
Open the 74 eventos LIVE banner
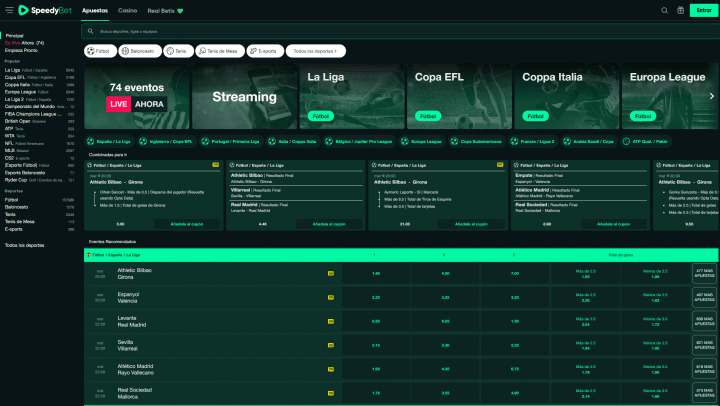(x=137, y=96)
